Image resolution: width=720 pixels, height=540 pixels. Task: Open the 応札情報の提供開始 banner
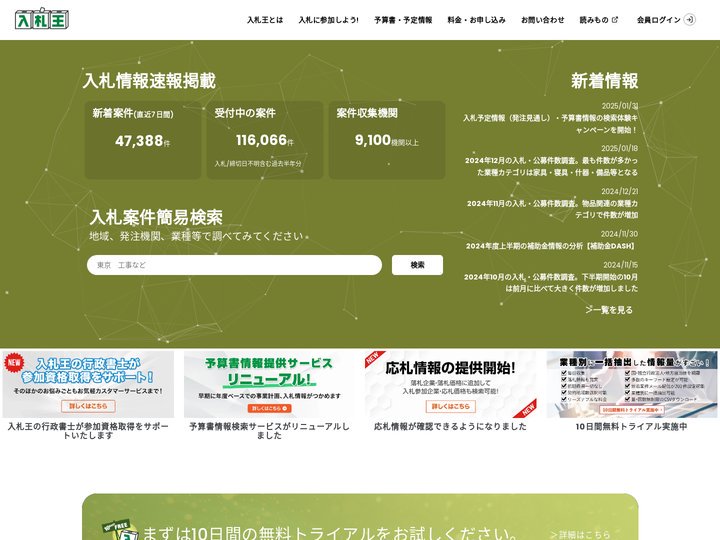tap(450, 384)
